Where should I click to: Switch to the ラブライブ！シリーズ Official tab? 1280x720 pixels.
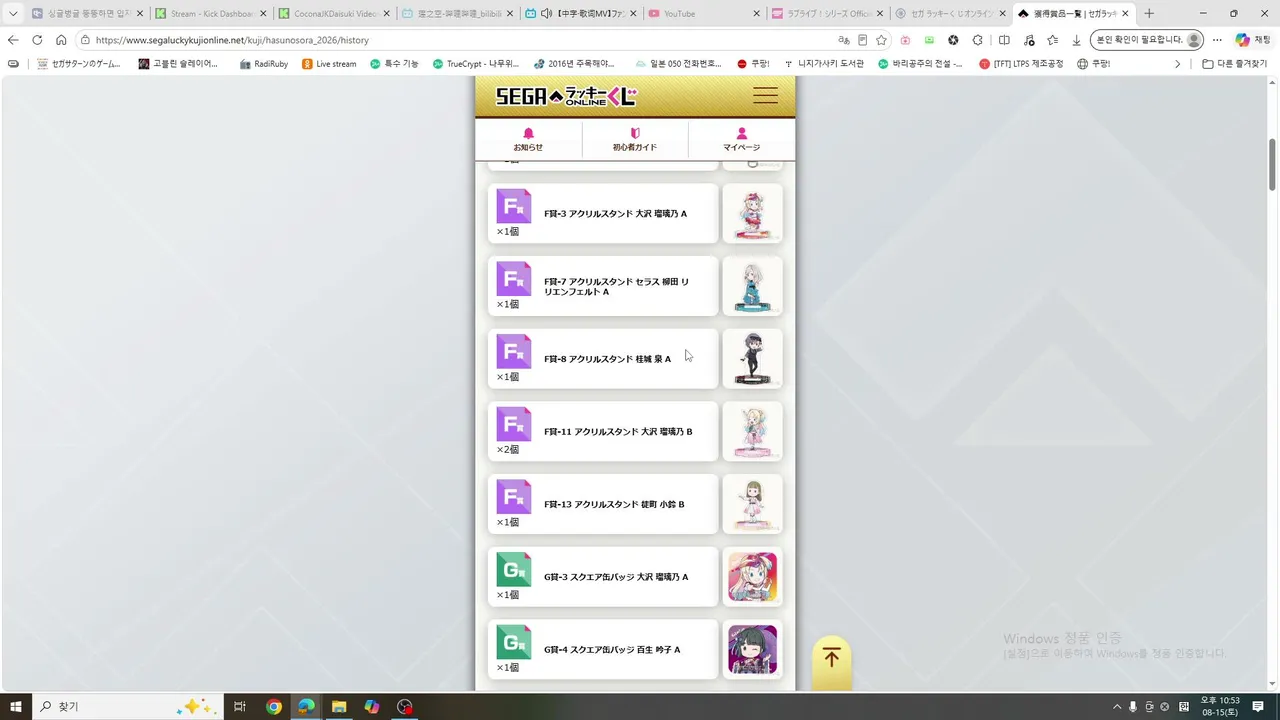pyautogui.click(x=827, y=14)
